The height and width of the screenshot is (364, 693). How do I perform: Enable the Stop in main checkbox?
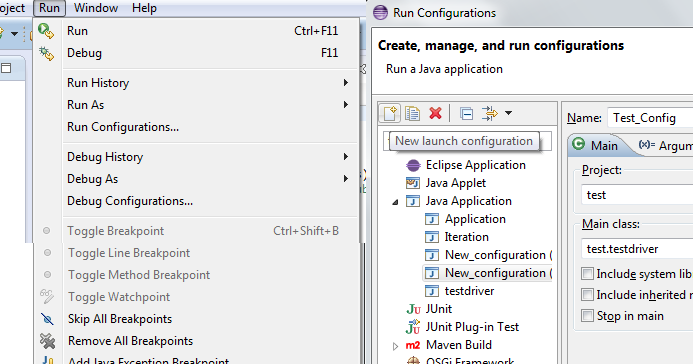(587, 316)
